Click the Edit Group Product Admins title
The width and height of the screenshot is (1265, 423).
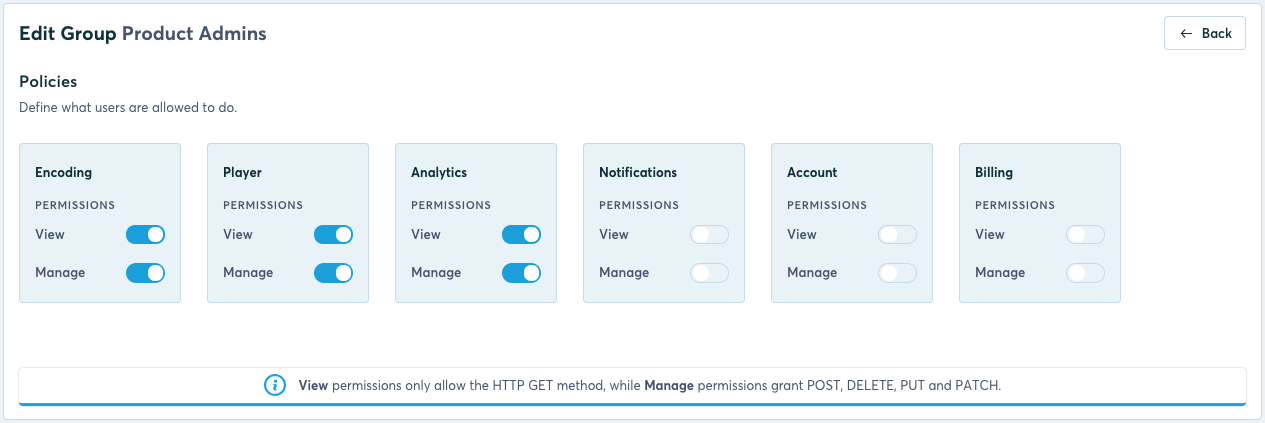[x=143, y=33]
